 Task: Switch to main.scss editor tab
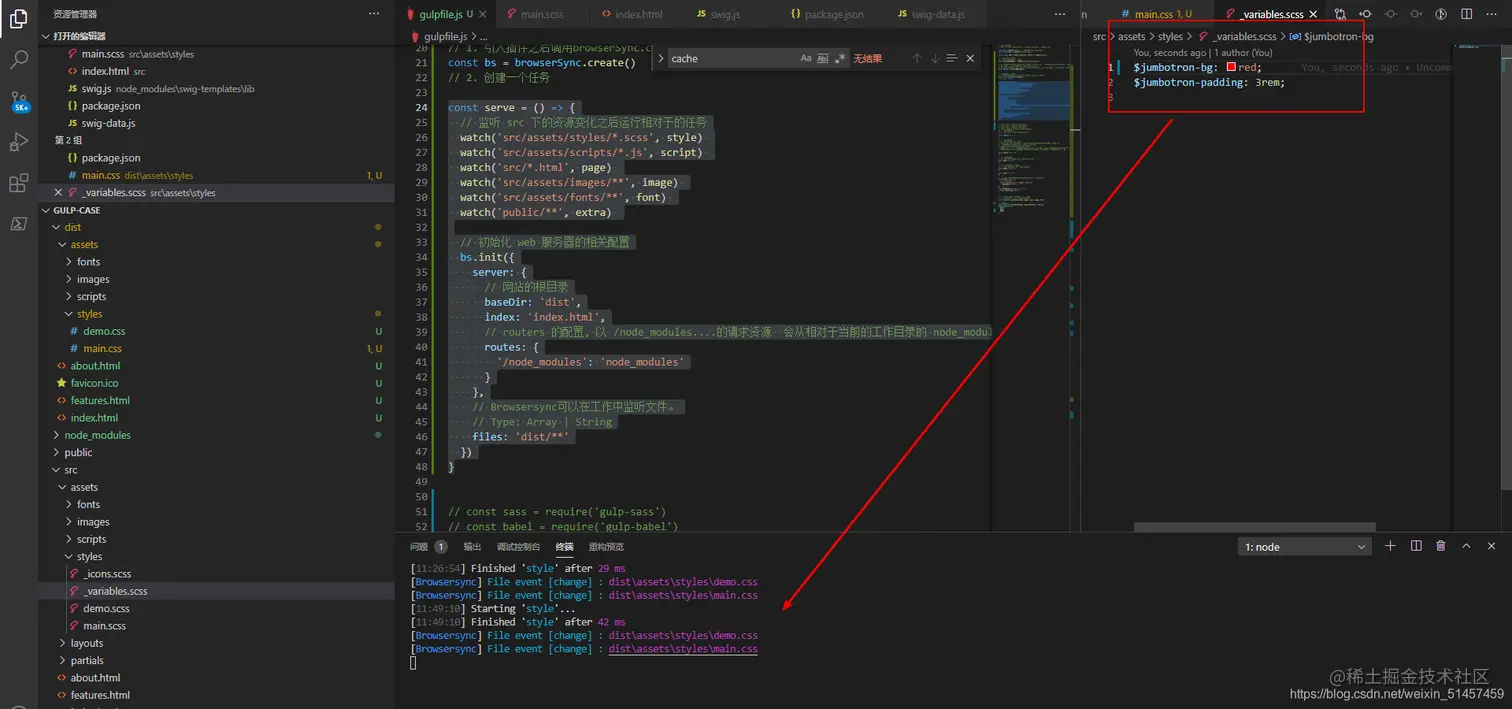tap(540, 14)
